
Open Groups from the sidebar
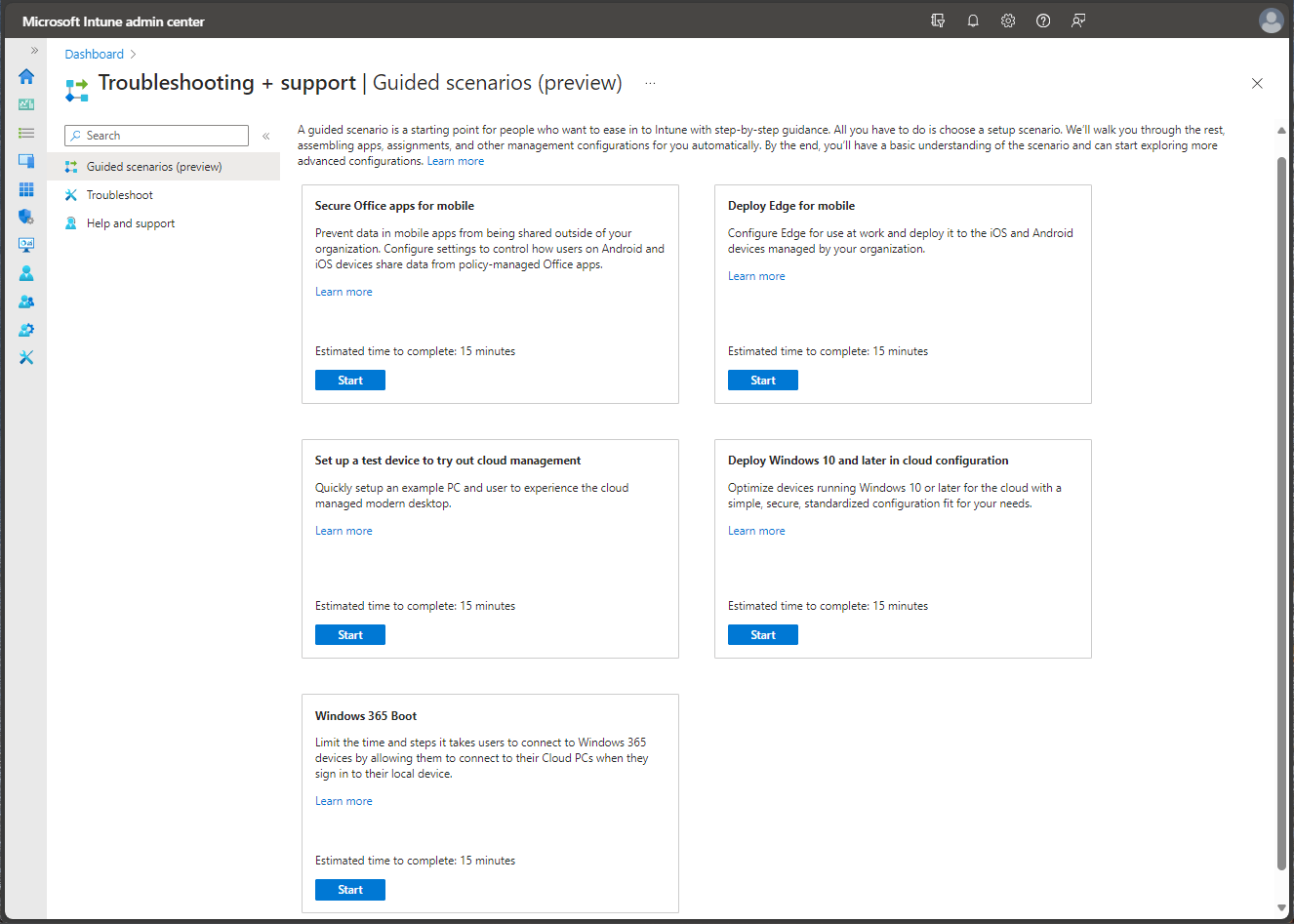click(x=26, y=301)
